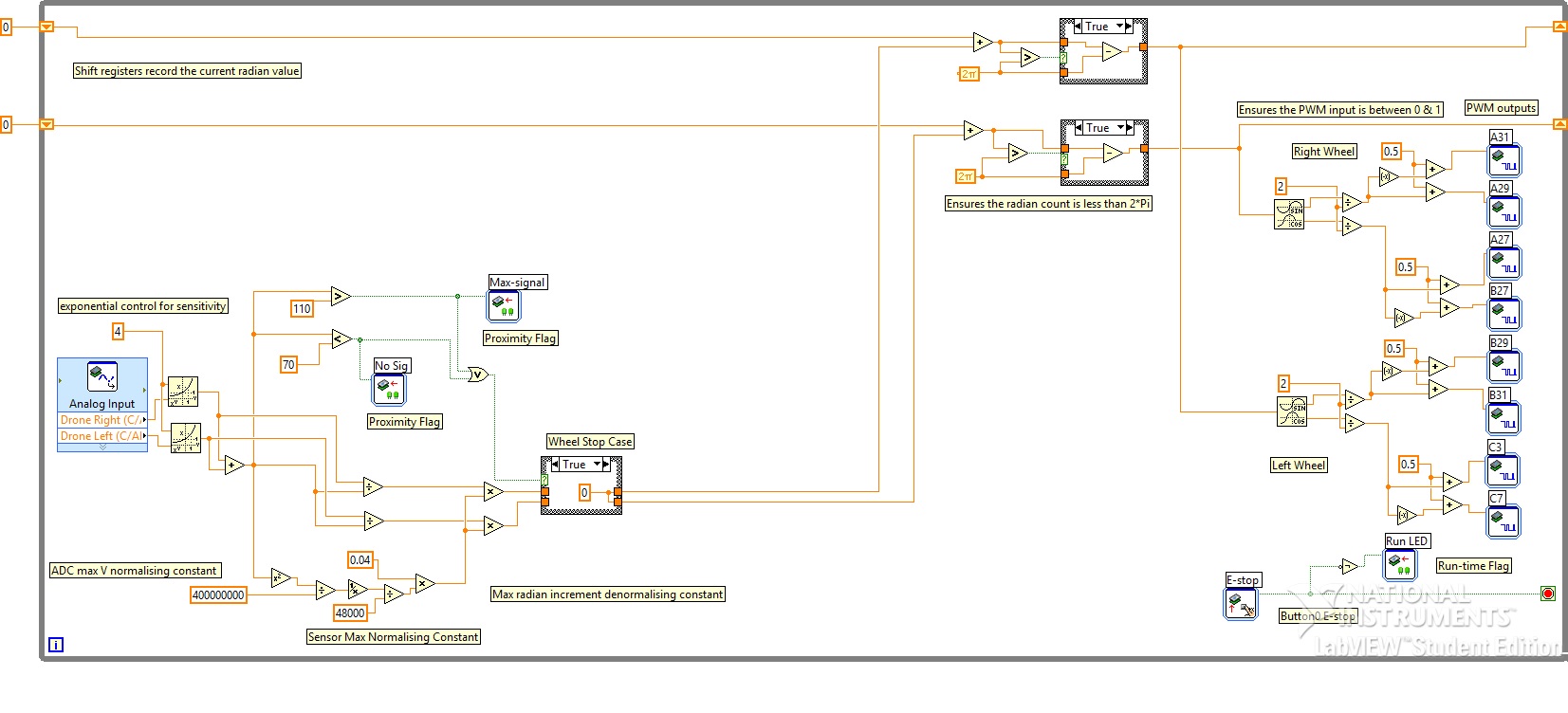Select the "Sensor Max Normalising Constant" label

393,637
